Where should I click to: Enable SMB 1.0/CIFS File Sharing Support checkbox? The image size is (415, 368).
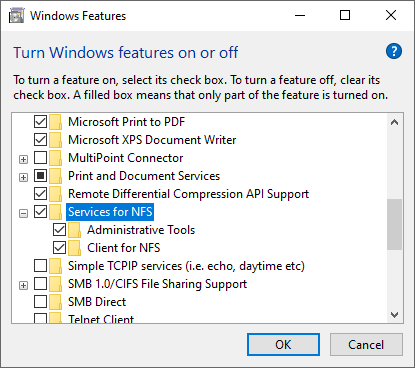40,284
